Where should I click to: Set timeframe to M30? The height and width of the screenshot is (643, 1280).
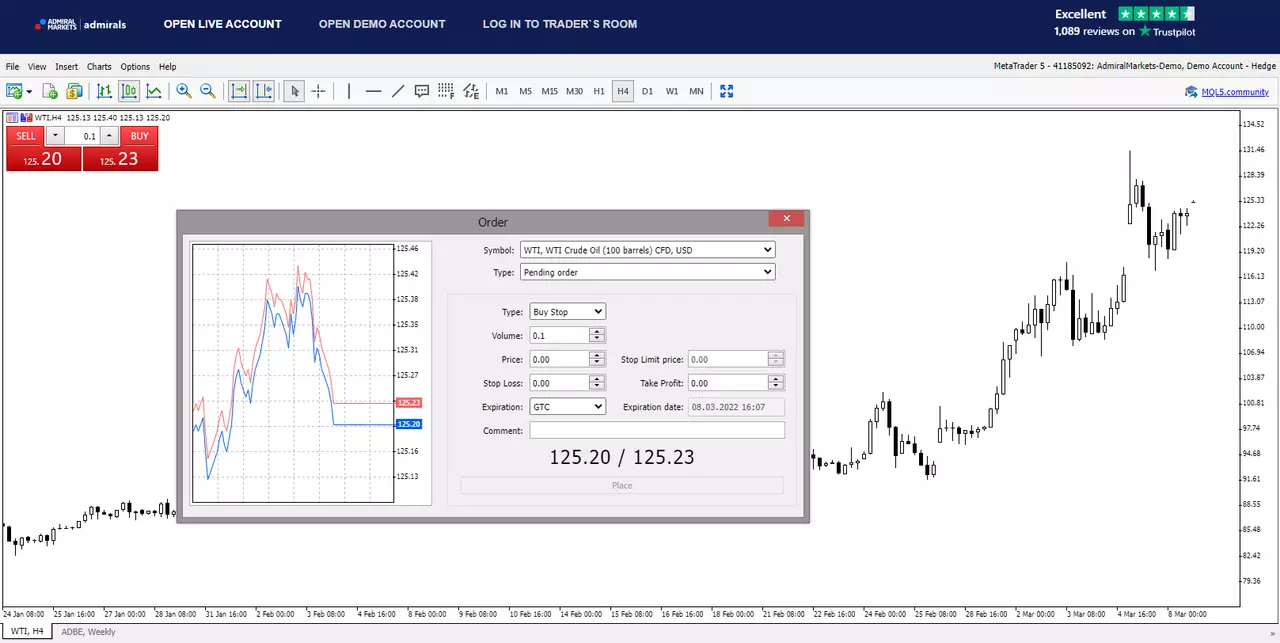574,91
